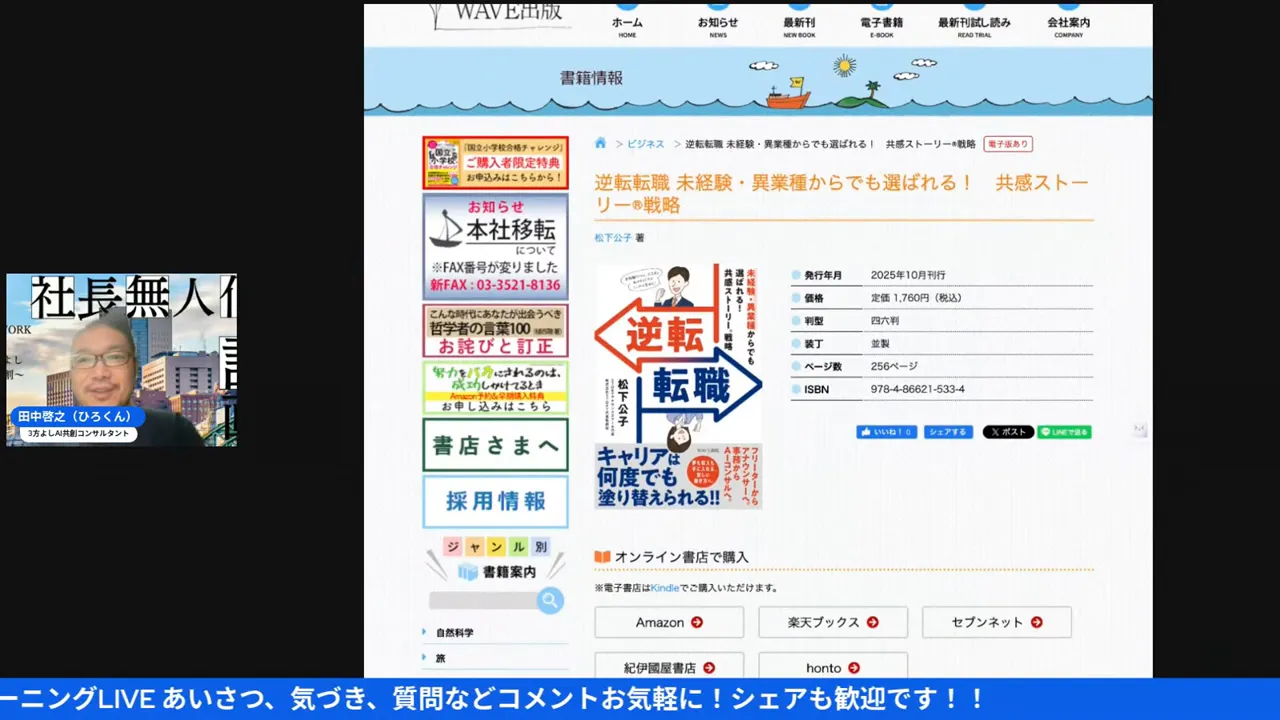Open the 書店さまへ banner
The width and height of the screenshot is (1280, 720).
tap(495, 445)
